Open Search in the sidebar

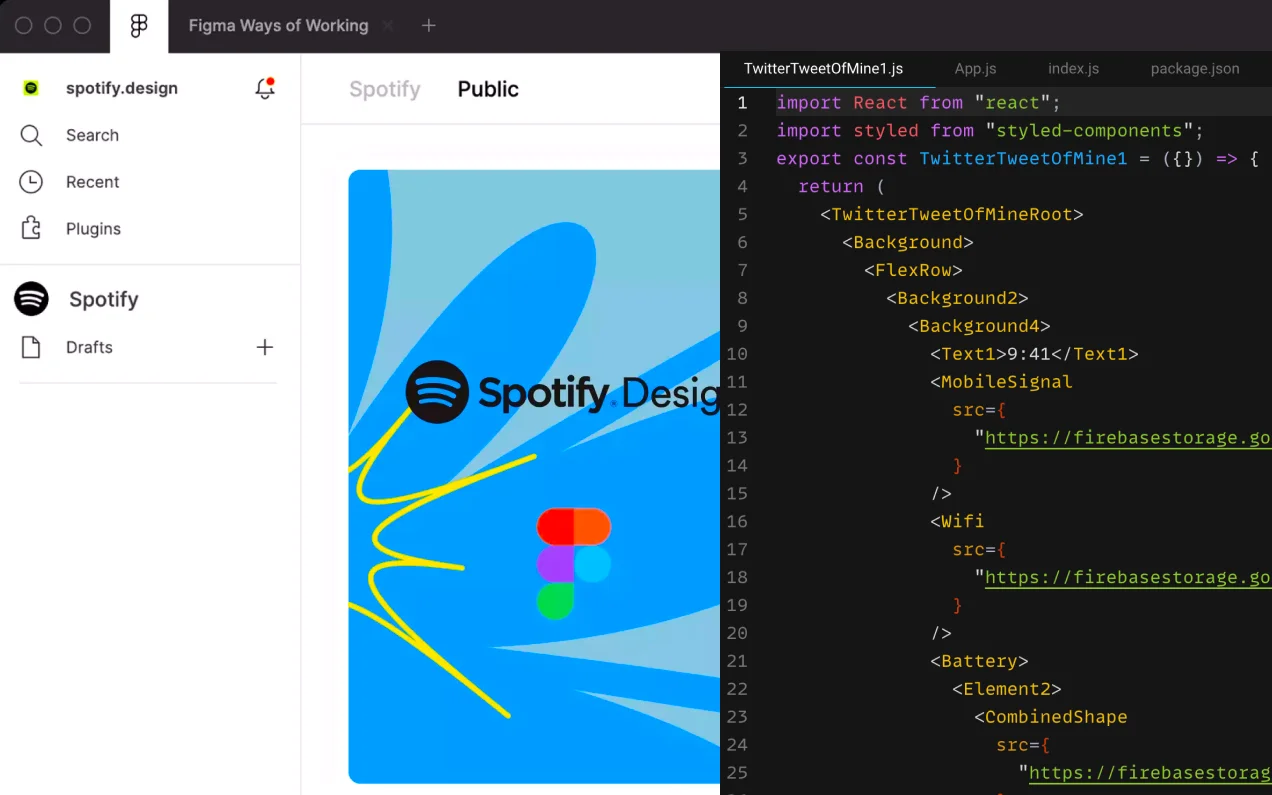pos(92,135)
